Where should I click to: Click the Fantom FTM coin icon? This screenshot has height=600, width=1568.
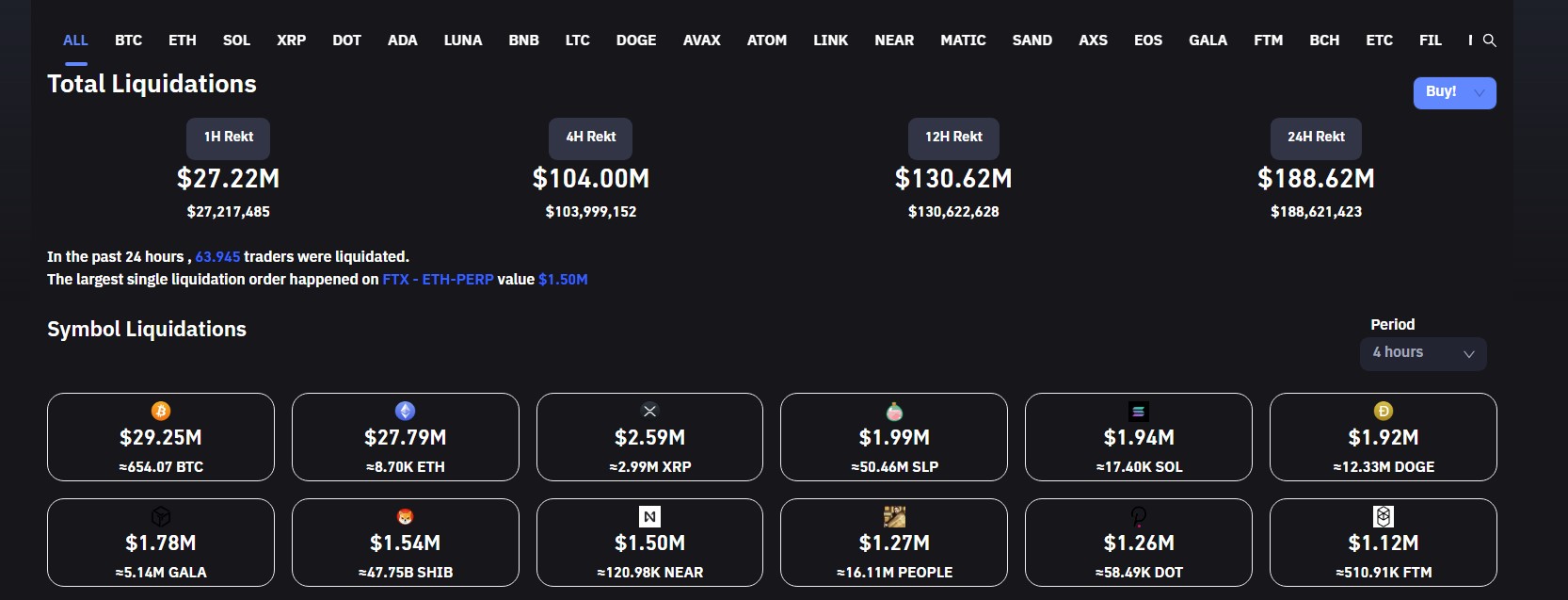tap(1383, 516)
